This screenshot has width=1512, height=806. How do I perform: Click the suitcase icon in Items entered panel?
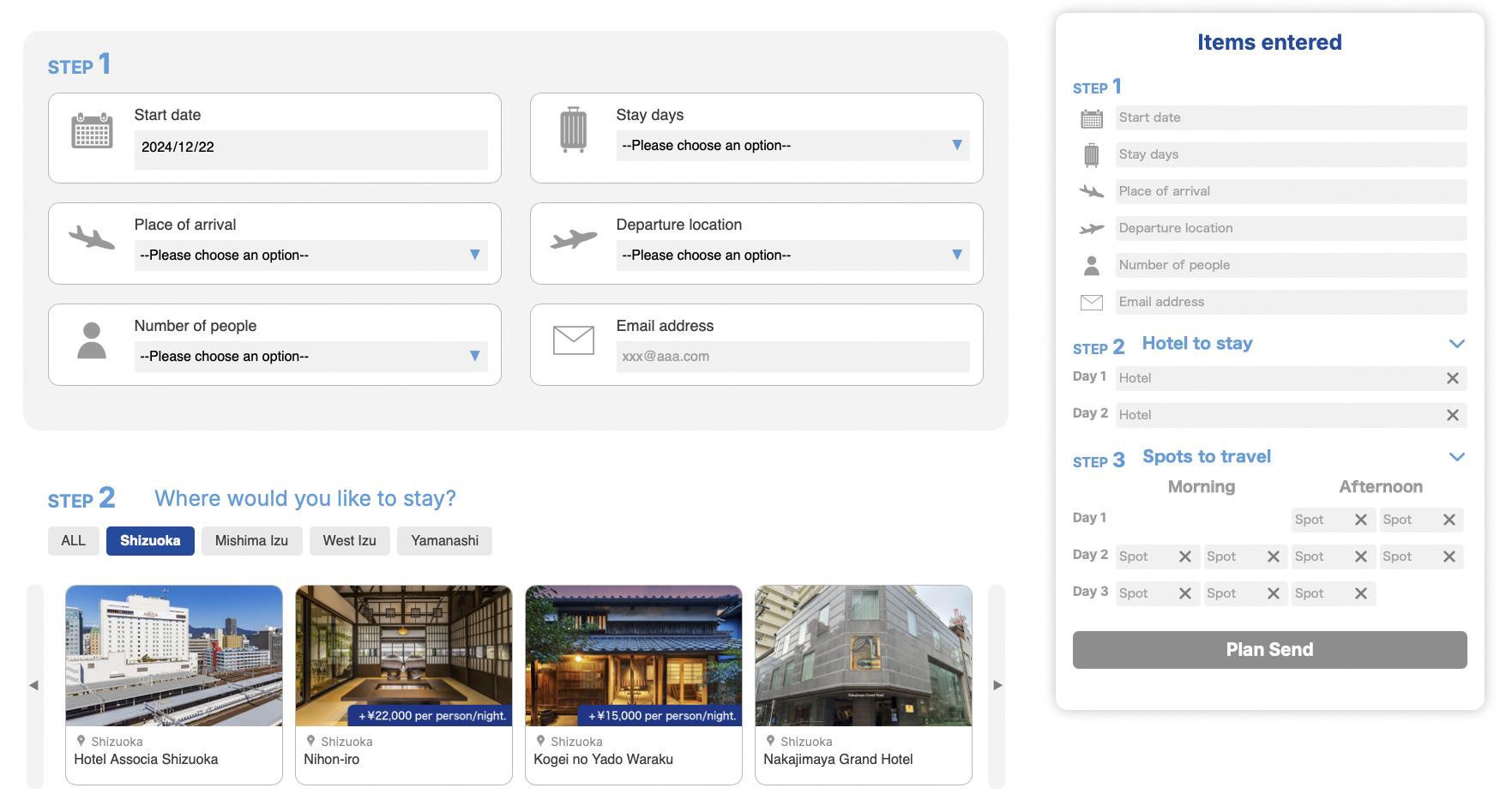pos(1092,155)
